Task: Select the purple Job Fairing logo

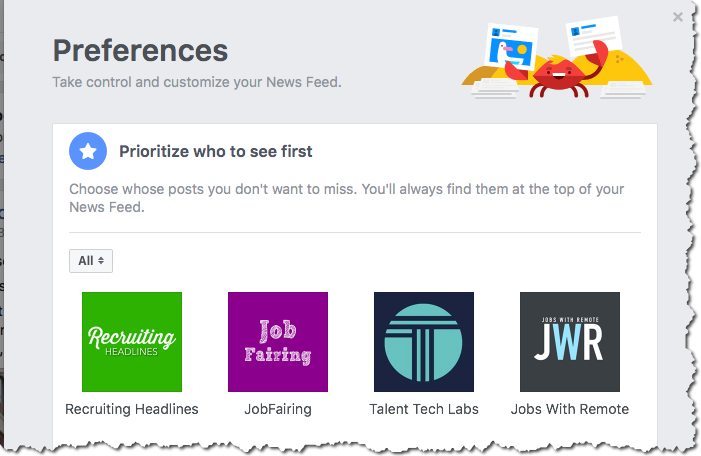Action: tap(278, 341)
